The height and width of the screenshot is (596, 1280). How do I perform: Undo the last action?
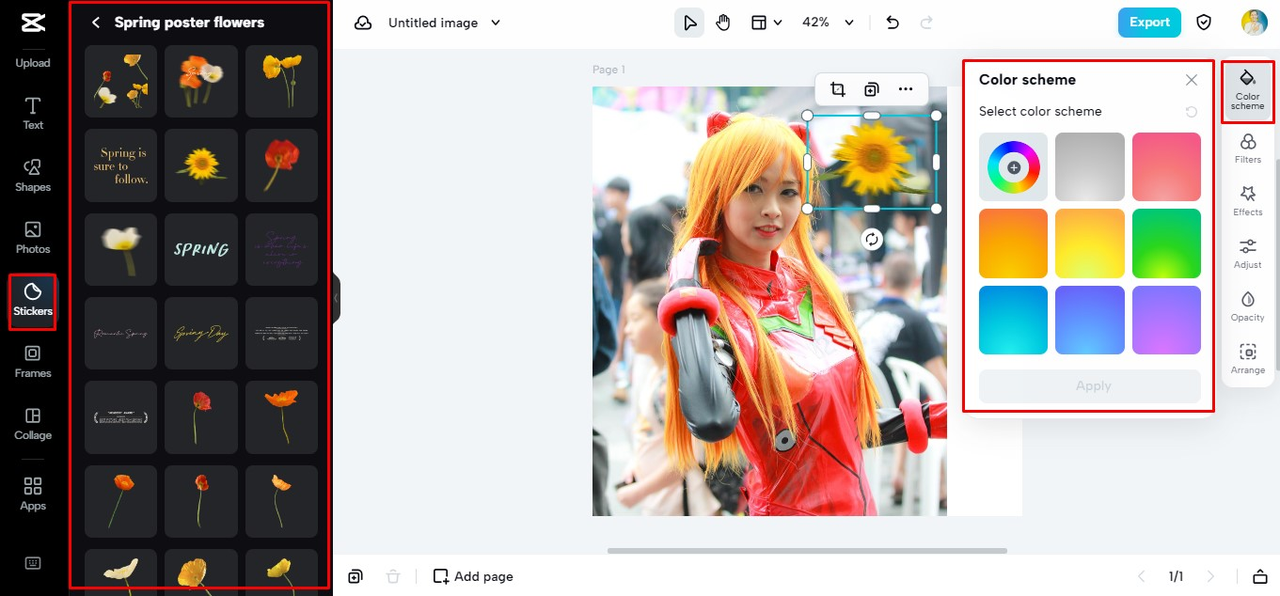tap(893, 22)
